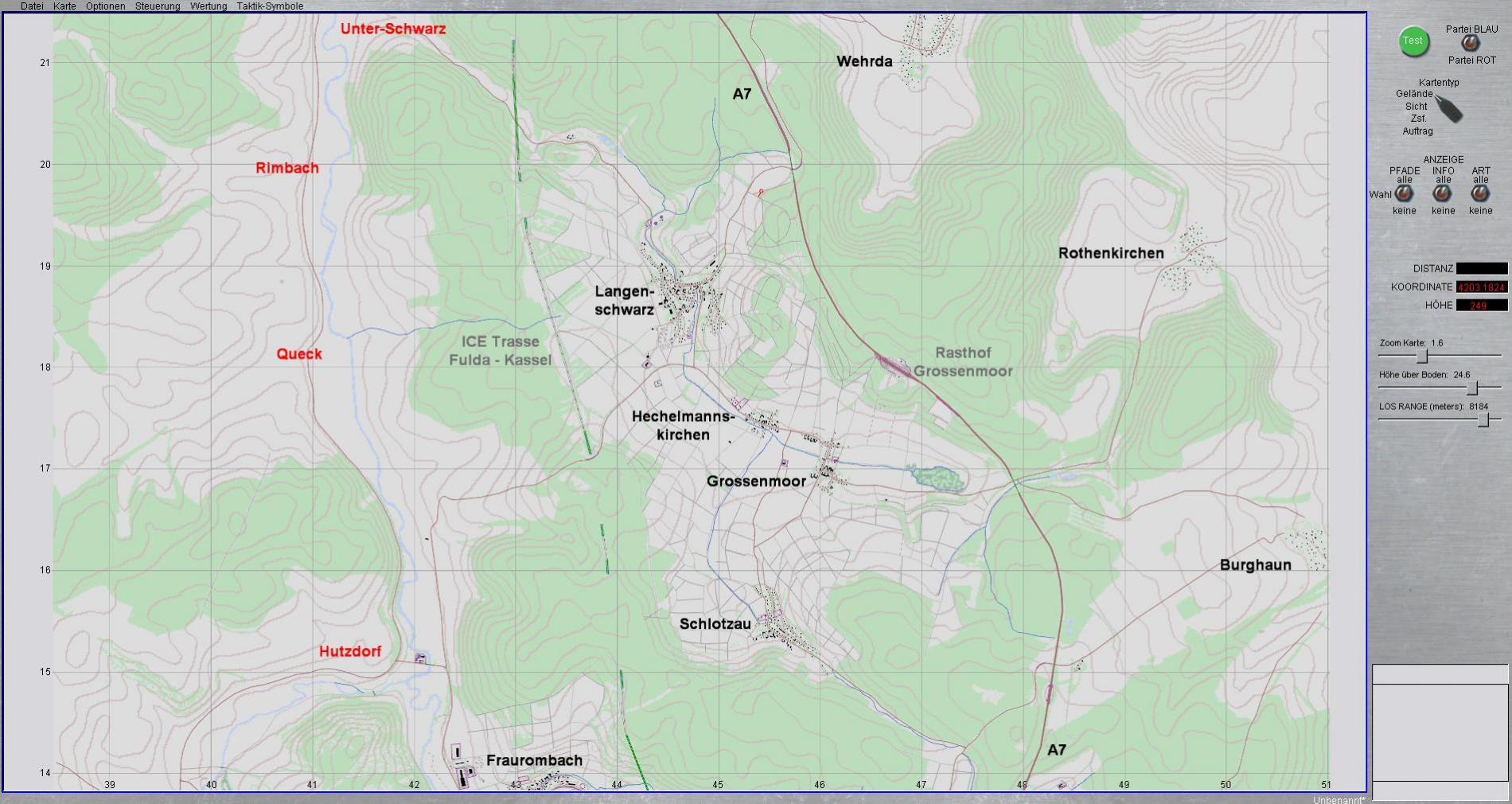1512x804 pixels.
Task: Open the Karte menu
Action: pos(64,6)
